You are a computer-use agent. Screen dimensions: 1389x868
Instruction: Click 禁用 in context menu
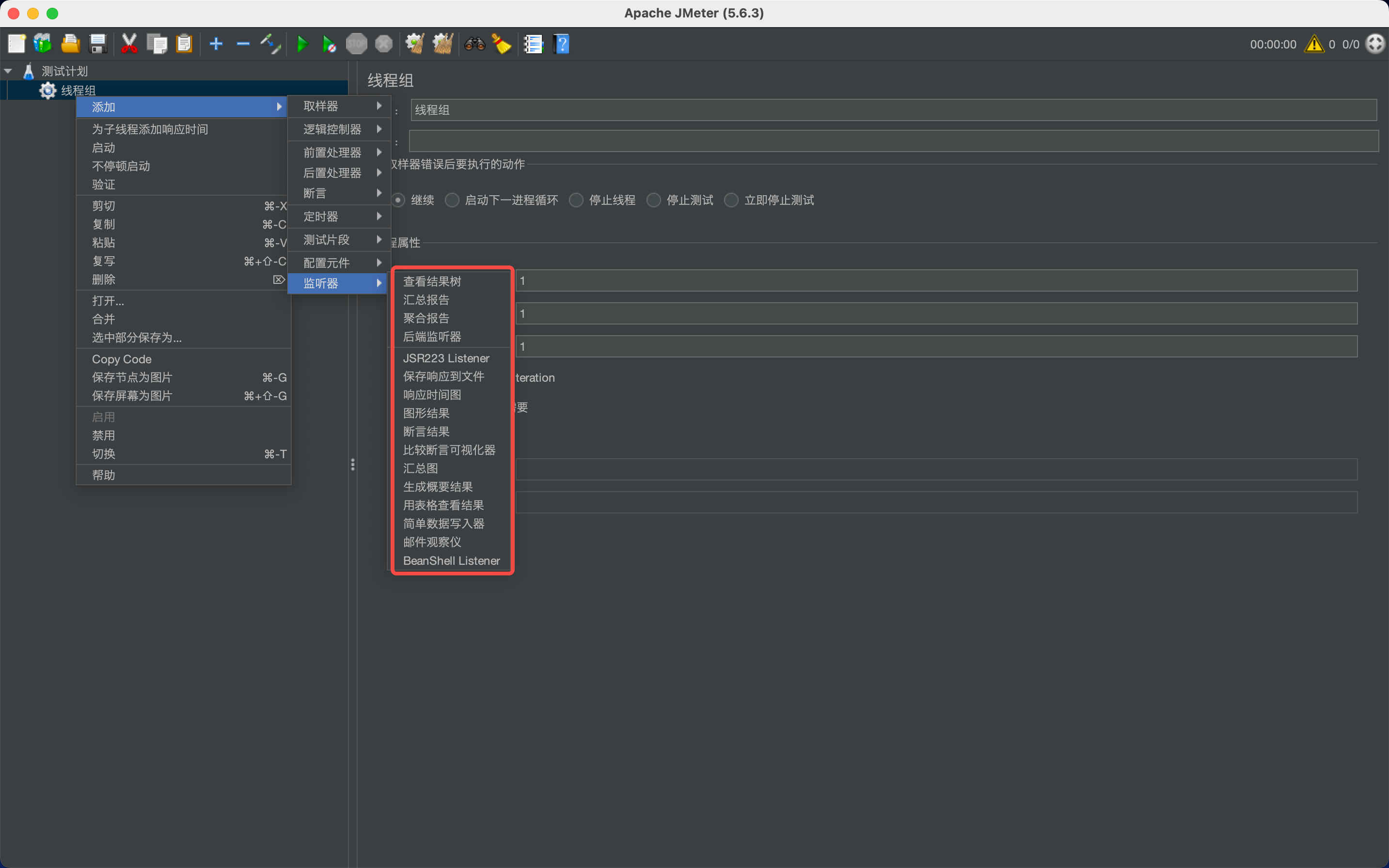click(x=184, y=436)
